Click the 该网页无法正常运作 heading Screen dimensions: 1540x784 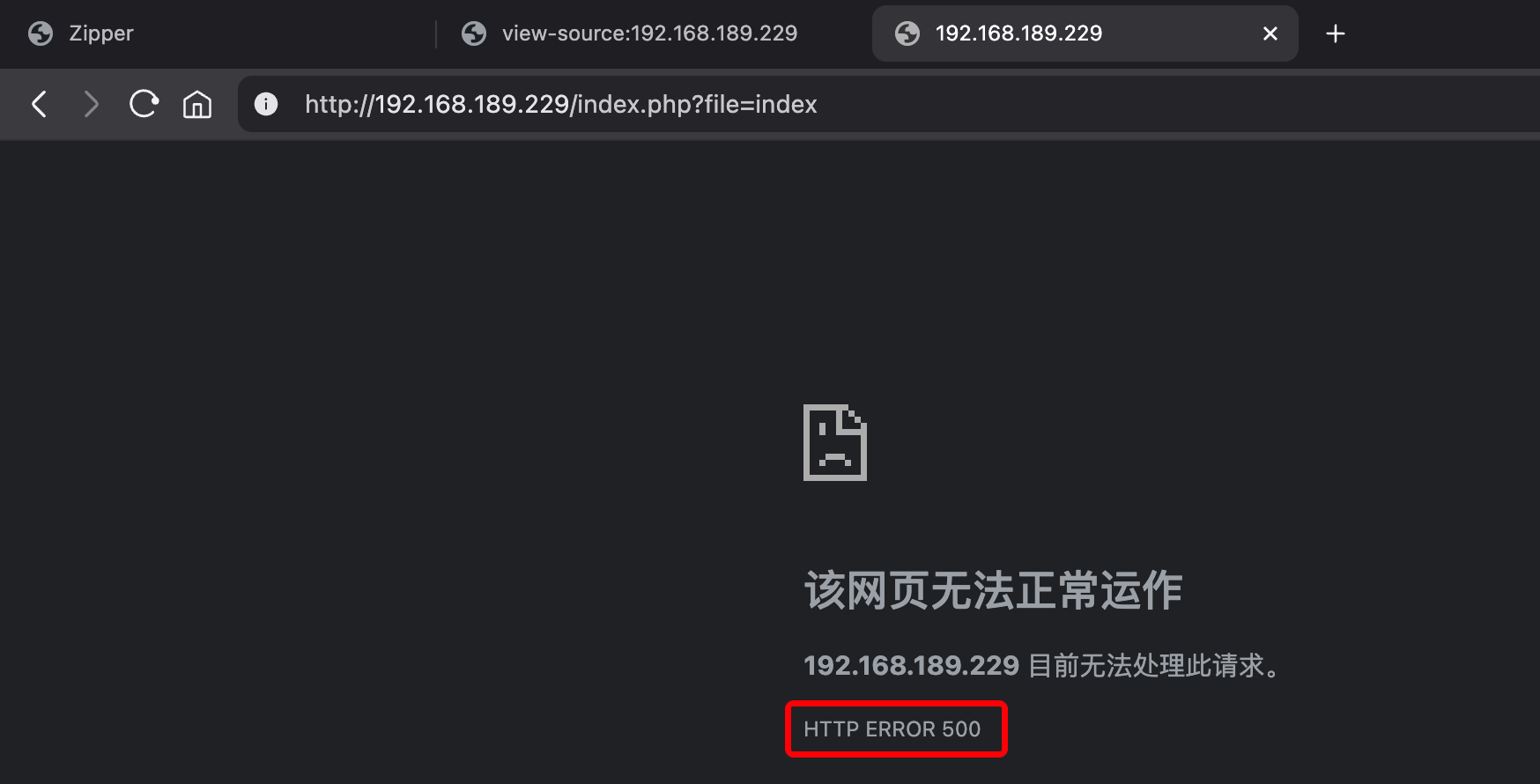tap(993, 589)
